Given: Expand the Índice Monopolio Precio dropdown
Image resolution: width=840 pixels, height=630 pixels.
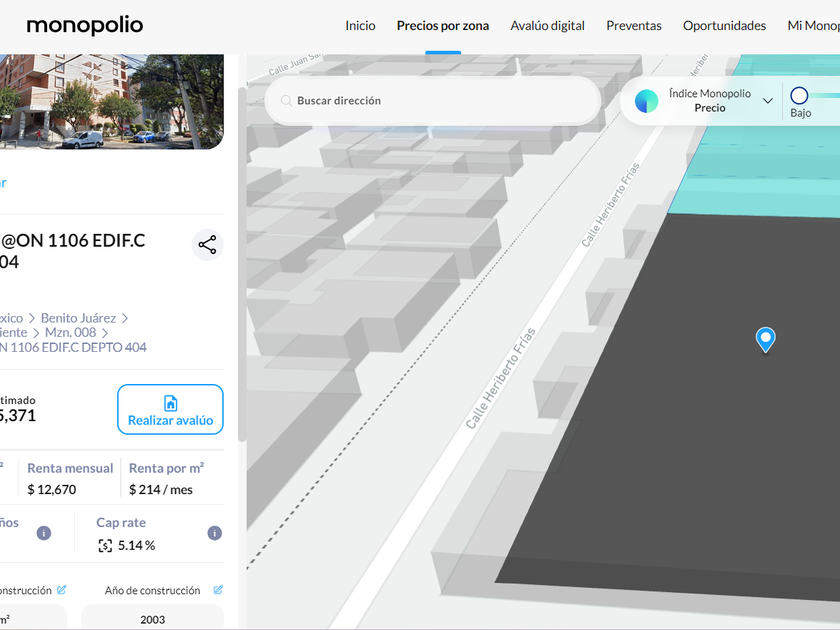Looking at the screenshot, I should (768, 101).
